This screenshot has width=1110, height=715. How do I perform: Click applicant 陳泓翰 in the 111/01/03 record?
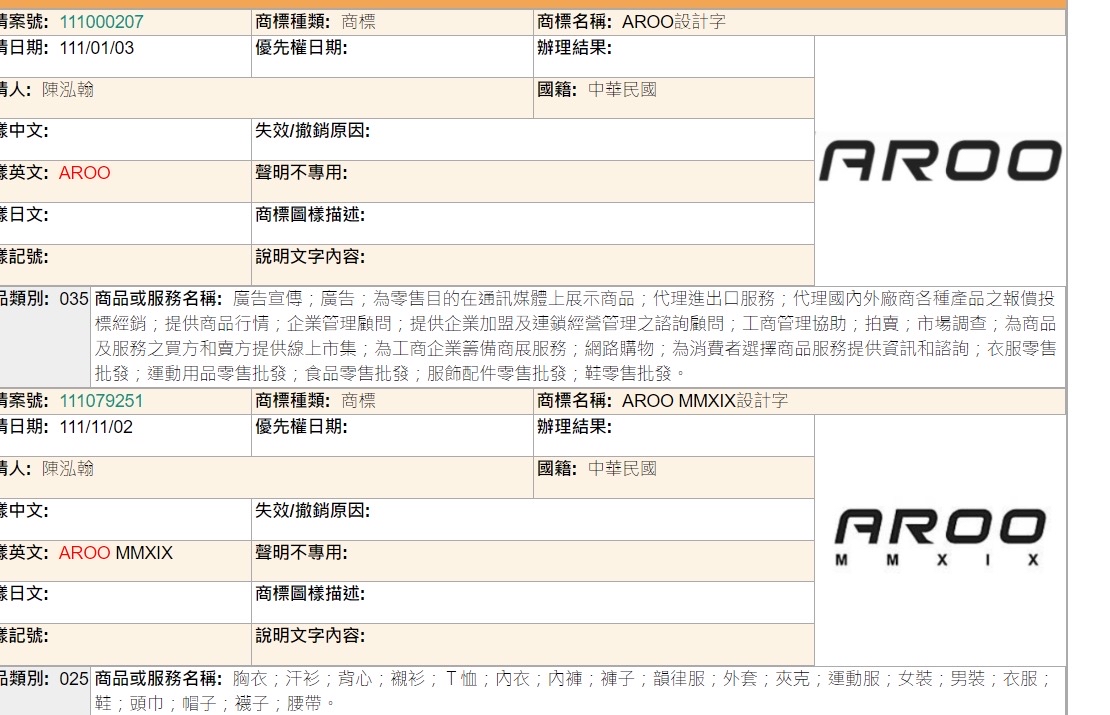point(68,90)
